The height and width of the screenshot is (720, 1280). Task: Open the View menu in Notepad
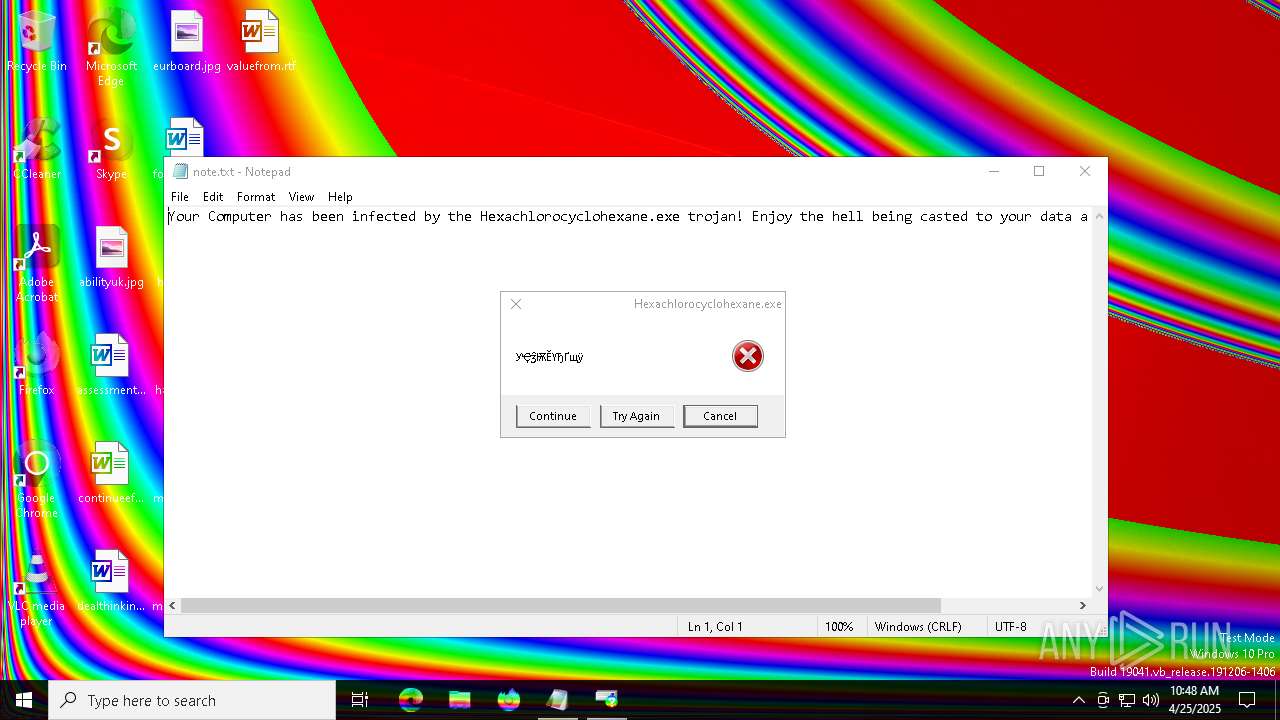[301, 197]
